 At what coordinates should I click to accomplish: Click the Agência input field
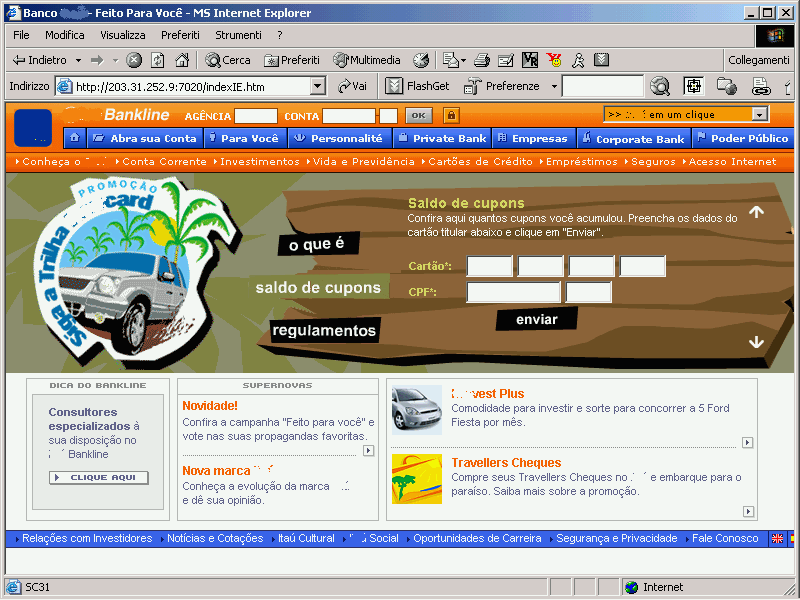(x=256, y=116)
